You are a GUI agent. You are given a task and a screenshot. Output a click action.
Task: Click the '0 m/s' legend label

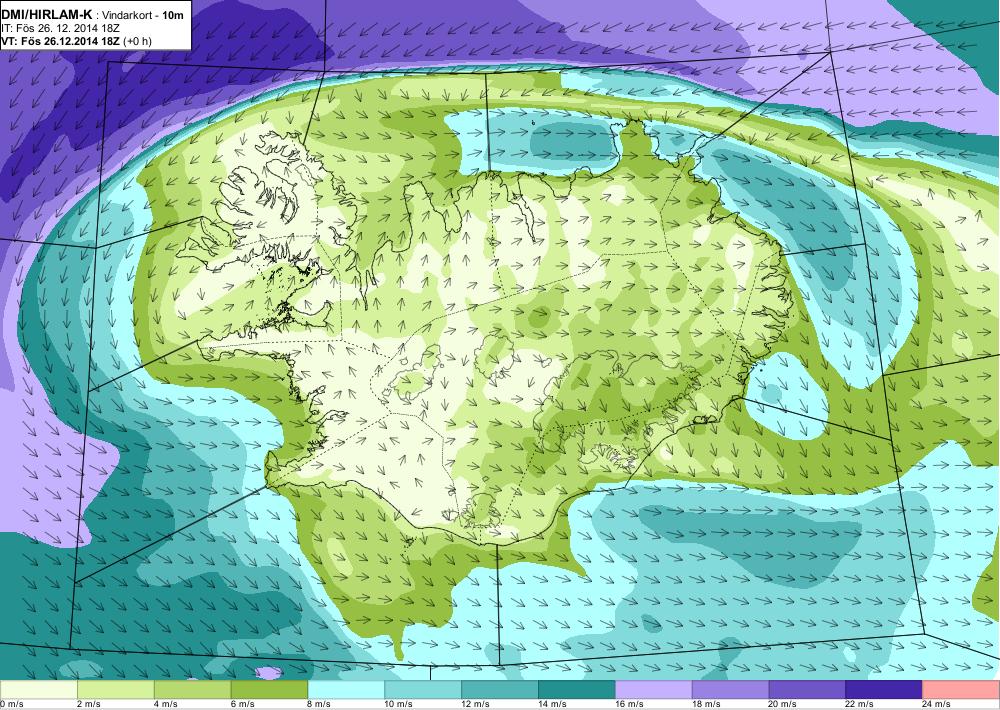[11, 704]
